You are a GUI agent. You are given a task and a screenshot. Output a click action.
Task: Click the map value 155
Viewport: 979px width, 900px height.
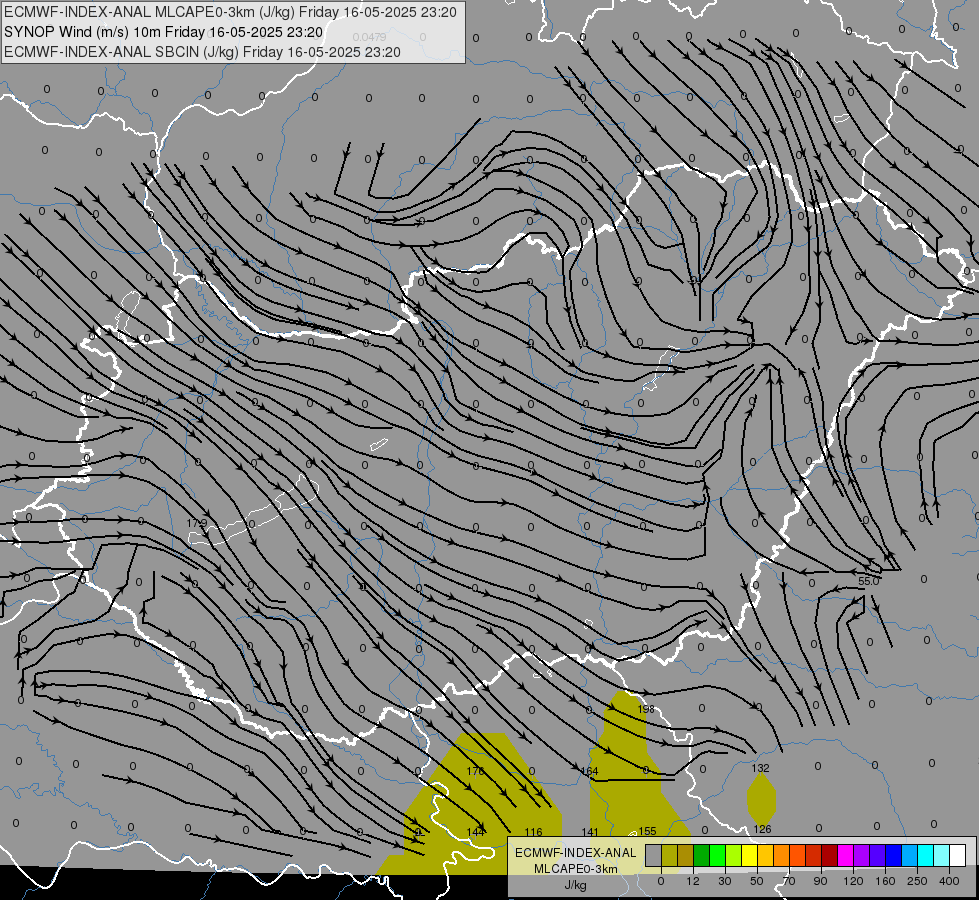tap(647, 831)
